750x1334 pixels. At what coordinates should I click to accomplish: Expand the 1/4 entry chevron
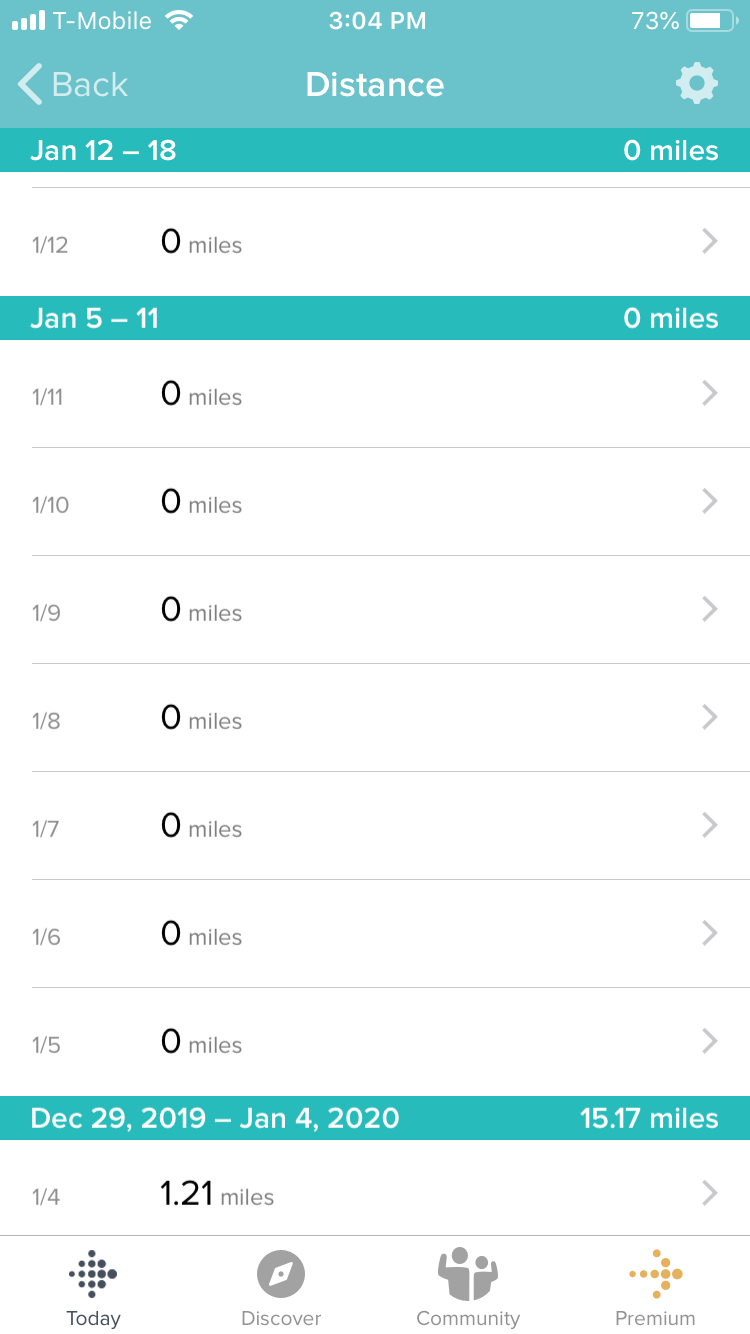710,1193
